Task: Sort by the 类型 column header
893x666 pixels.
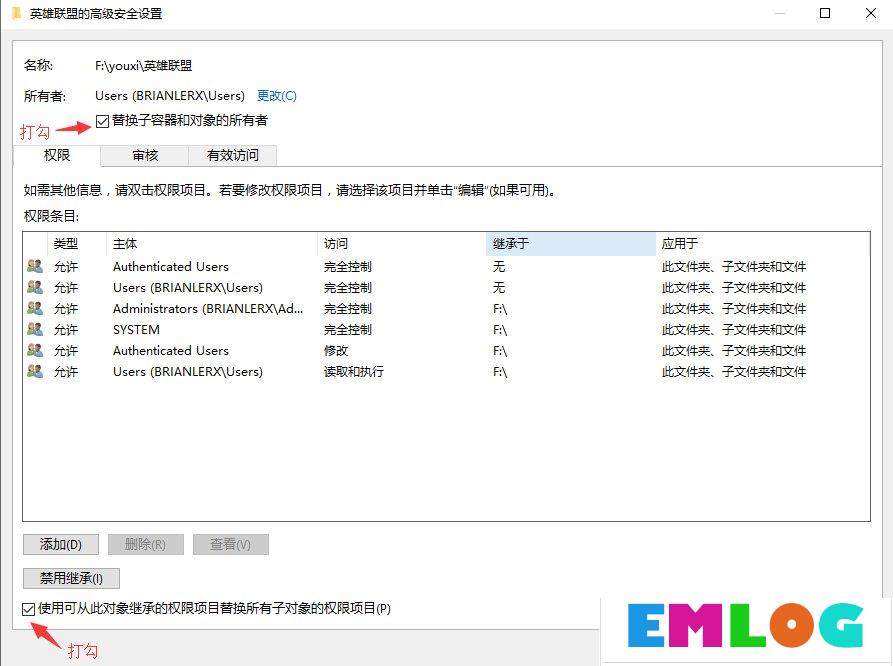Action: [77, 244]
